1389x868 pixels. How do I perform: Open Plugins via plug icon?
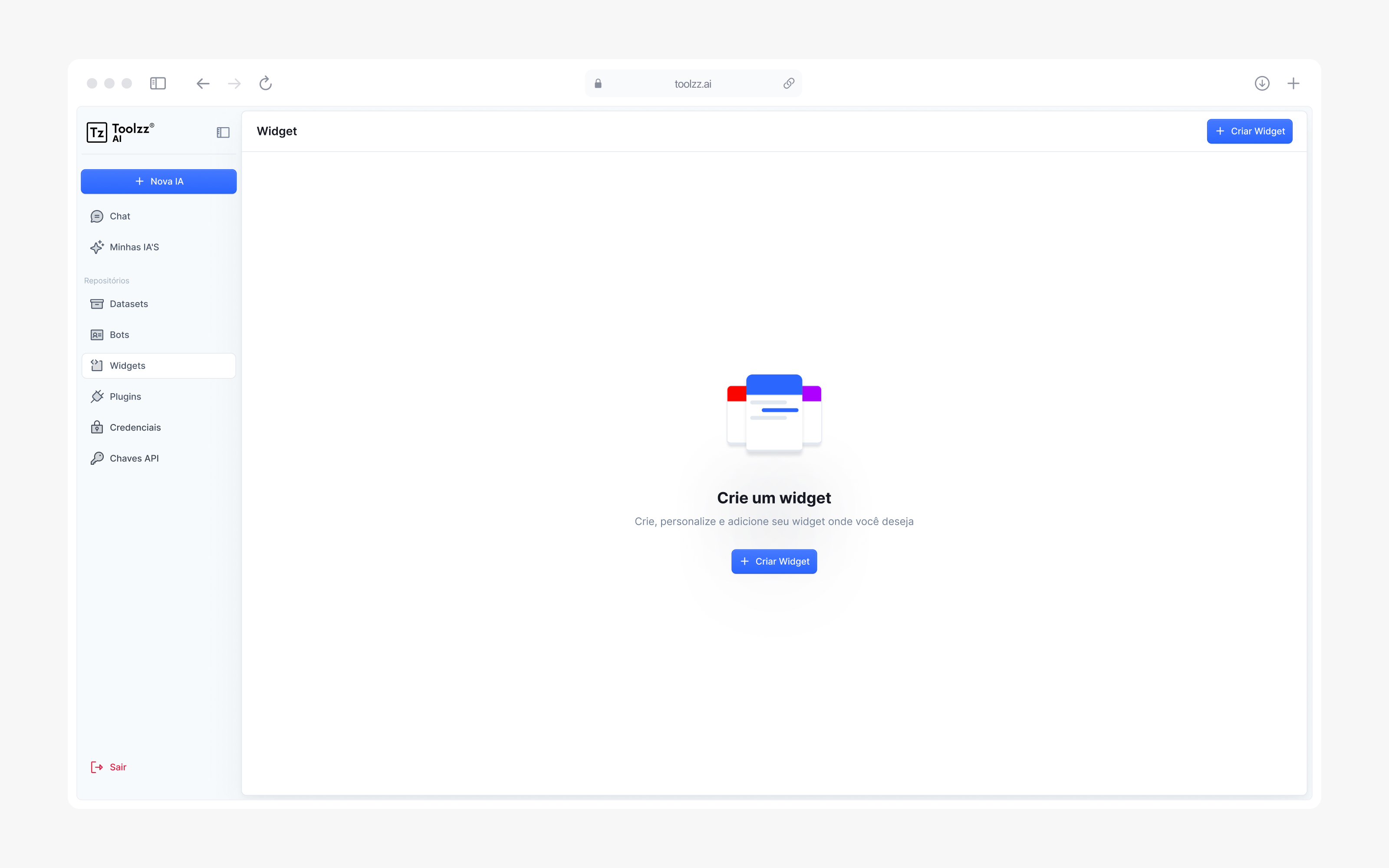(97, 397)
